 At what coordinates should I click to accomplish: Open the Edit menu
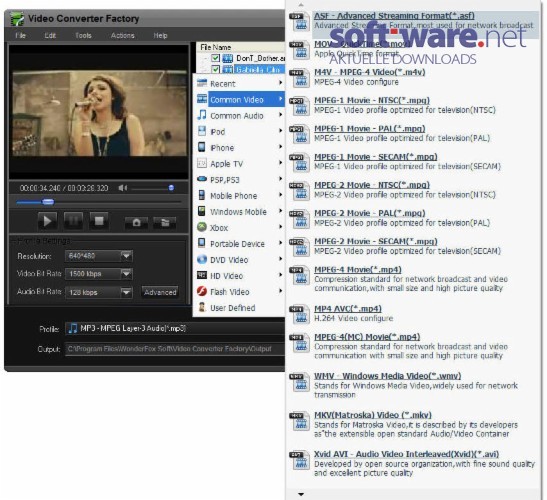point(50,36)
